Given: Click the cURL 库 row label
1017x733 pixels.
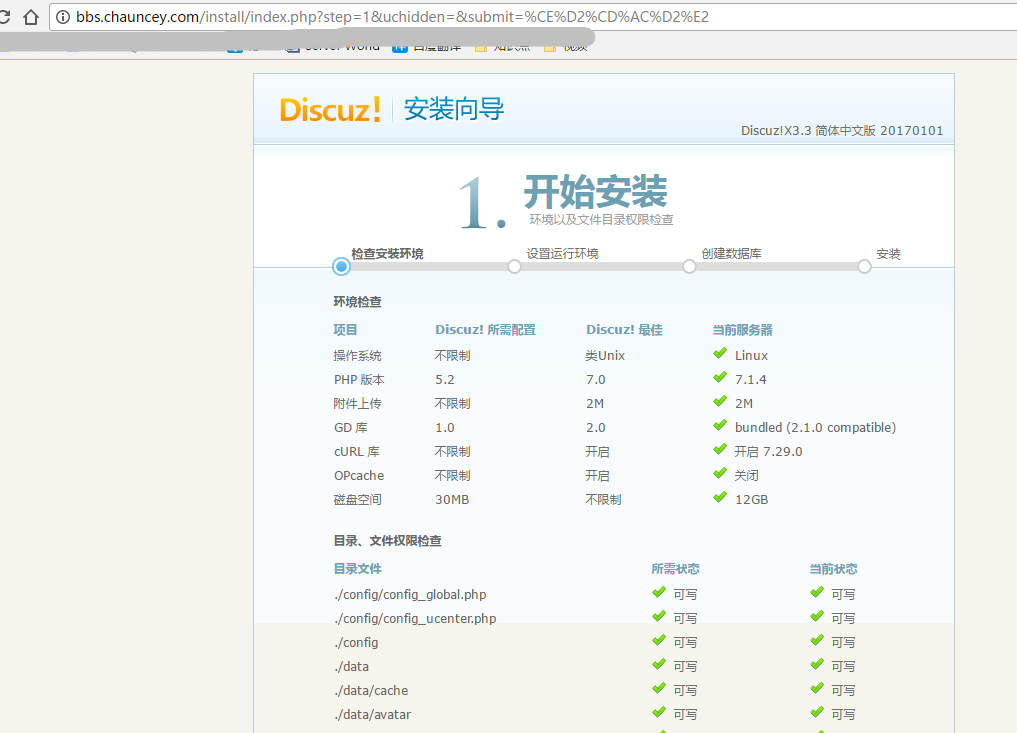Looking at the screenshot, I should (x=357, y=451).
